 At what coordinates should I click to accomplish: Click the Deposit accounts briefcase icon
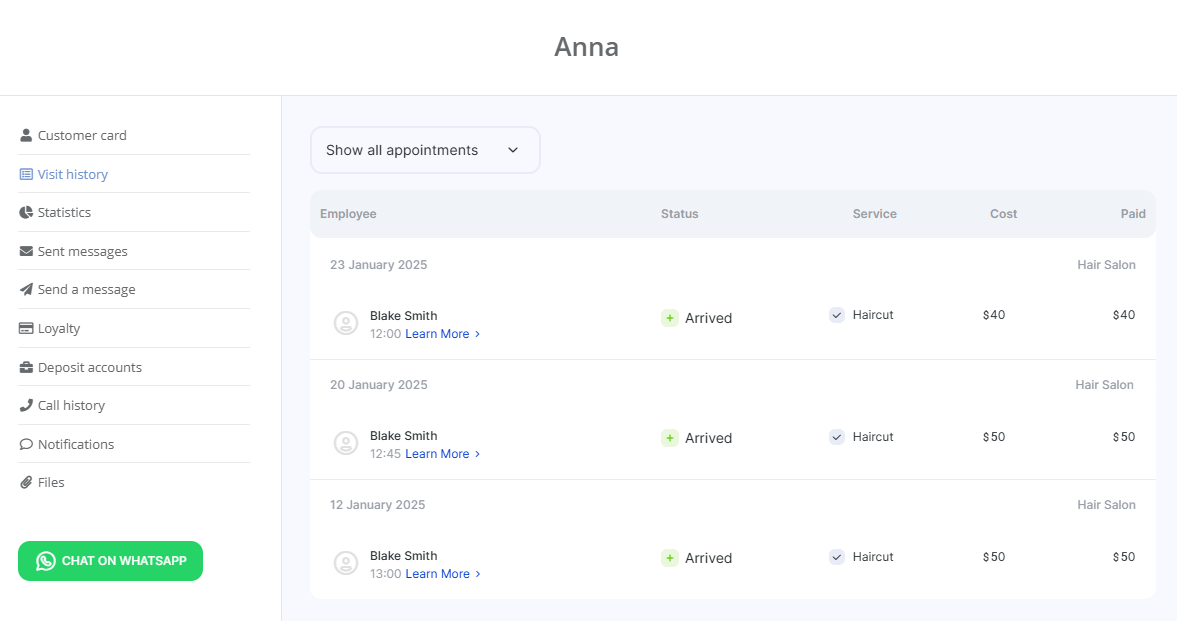26,367
